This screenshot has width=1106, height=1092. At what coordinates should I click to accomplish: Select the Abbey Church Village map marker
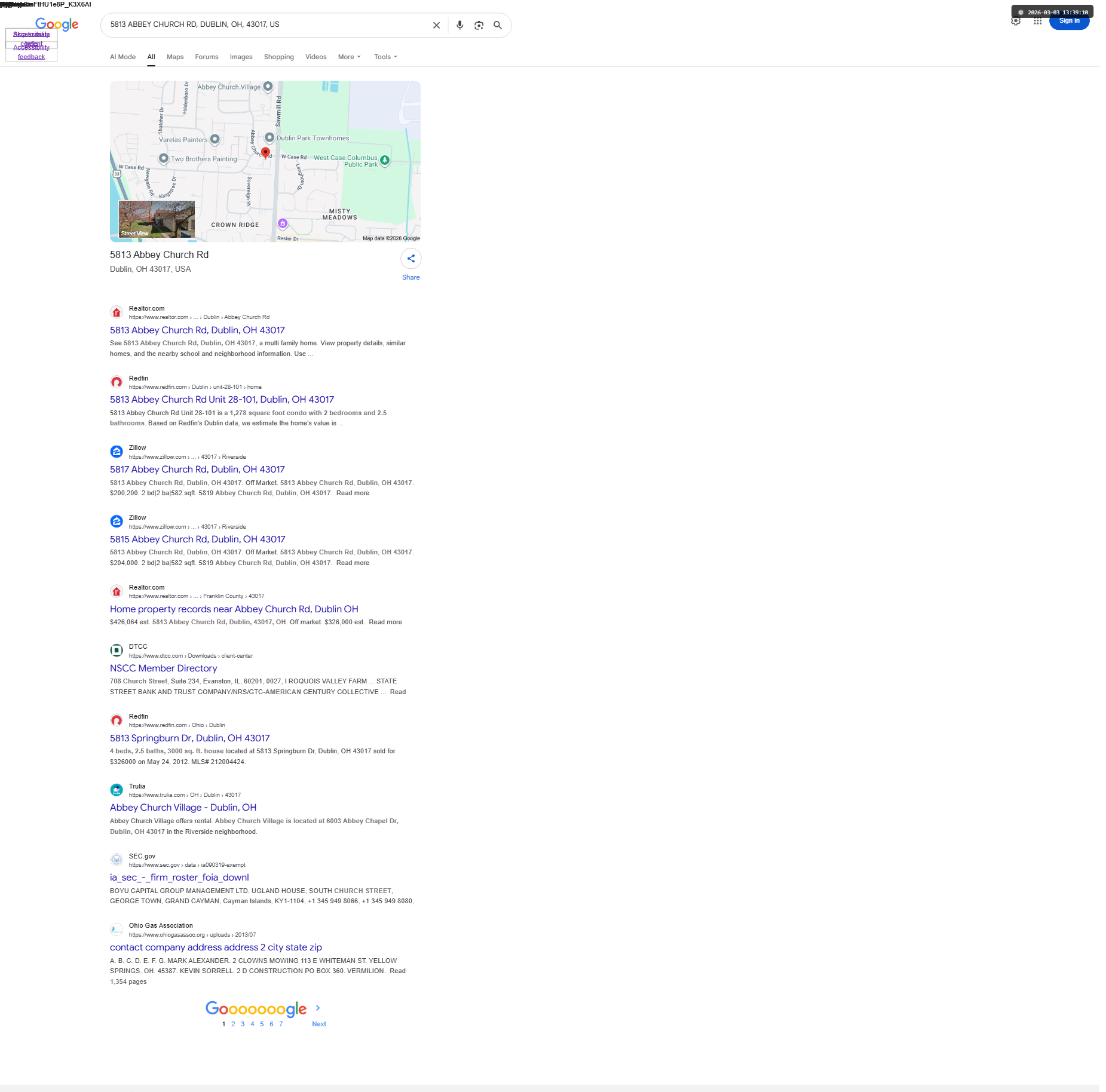(268, 86)
